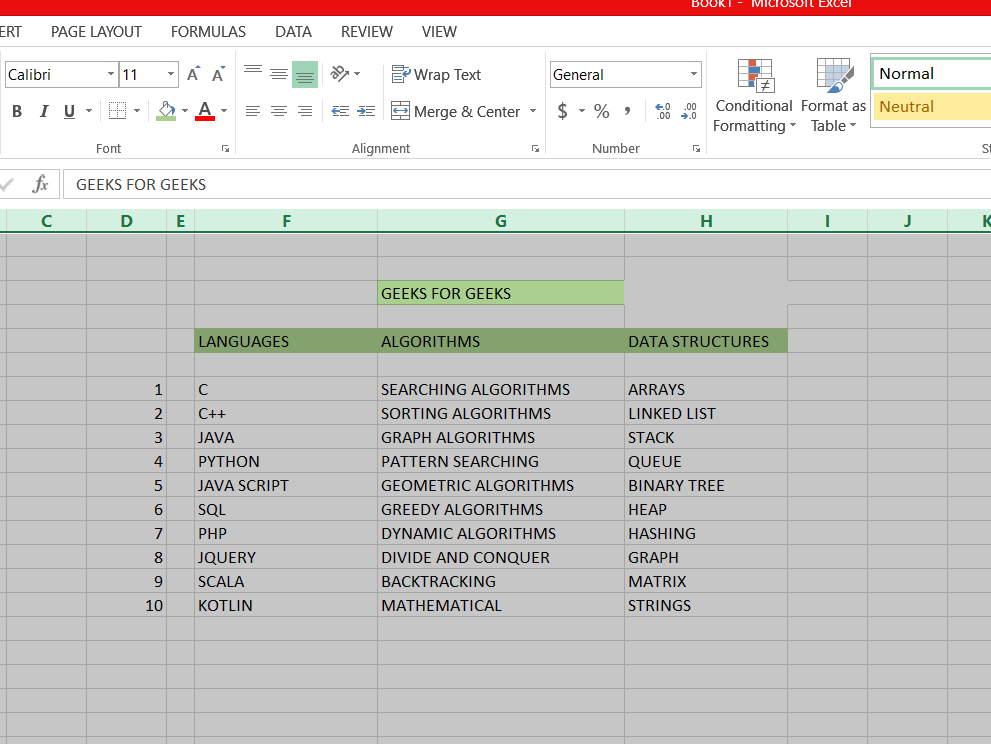This screenshot has height=744, width=991.
Task: Click Increase Decimal icon
Action: pyautogui.click(x=662, y=111)
